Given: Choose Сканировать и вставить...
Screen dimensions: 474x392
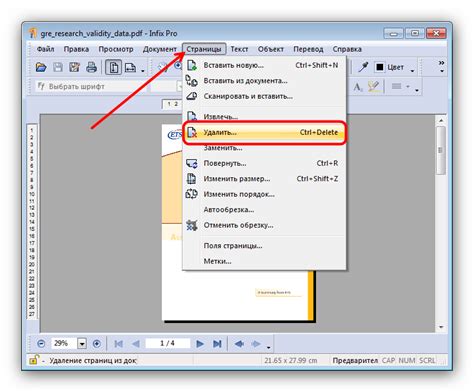Looking at the screenshot, I should [264, 96].
